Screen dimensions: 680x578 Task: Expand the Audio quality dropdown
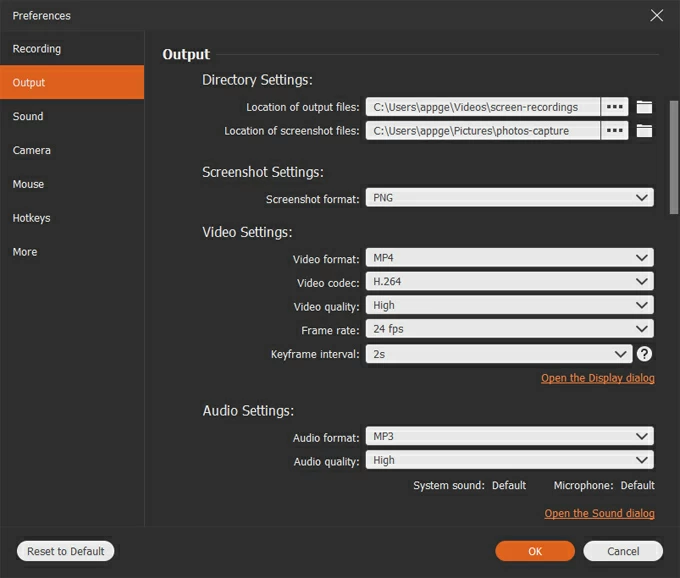click(x=509, y=460)
